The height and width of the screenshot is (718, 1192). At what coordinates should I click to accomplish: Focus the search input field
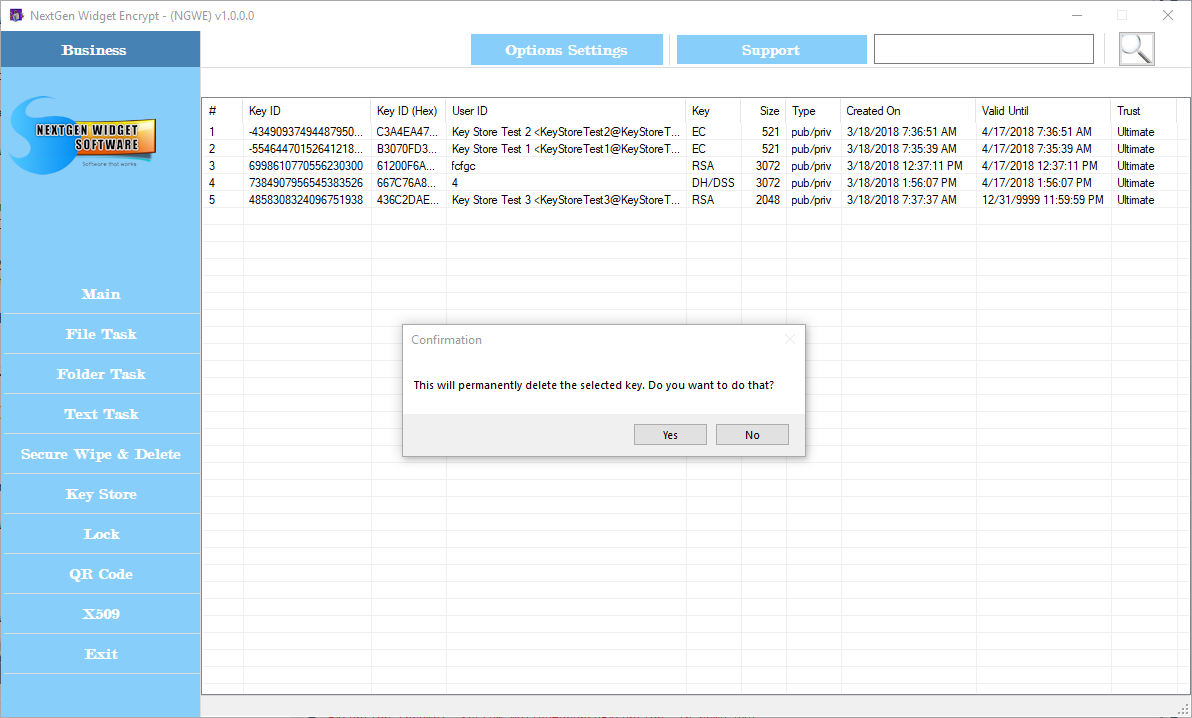pyautogui.click(x=984, y=49)
